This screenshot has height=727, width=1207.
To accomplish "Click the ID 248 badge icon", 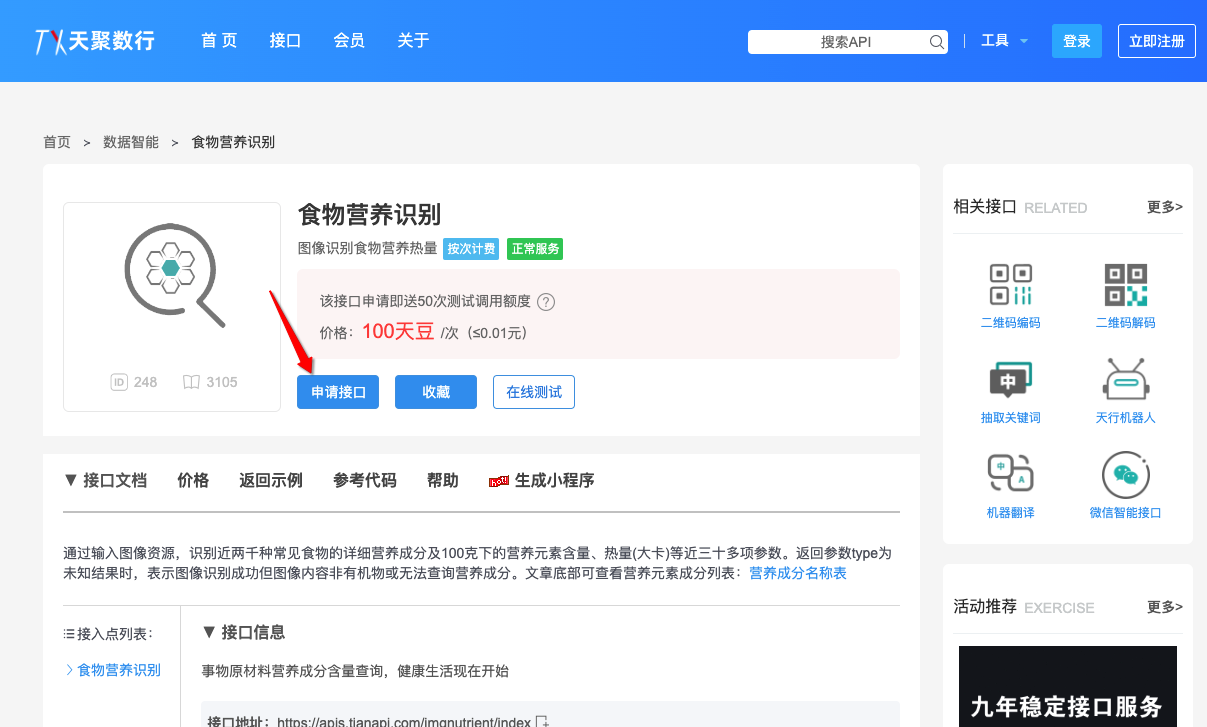I will click(x=119, y=382).
